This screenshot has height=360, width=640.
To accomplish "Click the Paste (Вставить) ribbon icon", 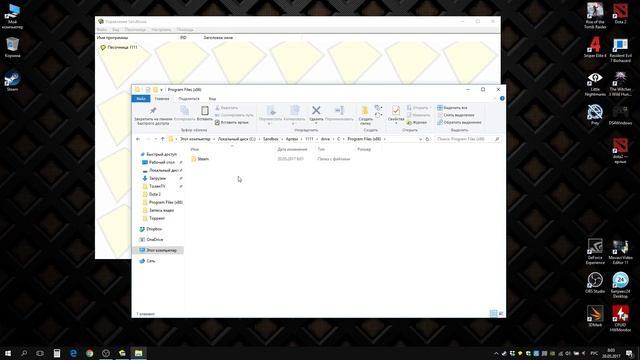I will 204,113.
